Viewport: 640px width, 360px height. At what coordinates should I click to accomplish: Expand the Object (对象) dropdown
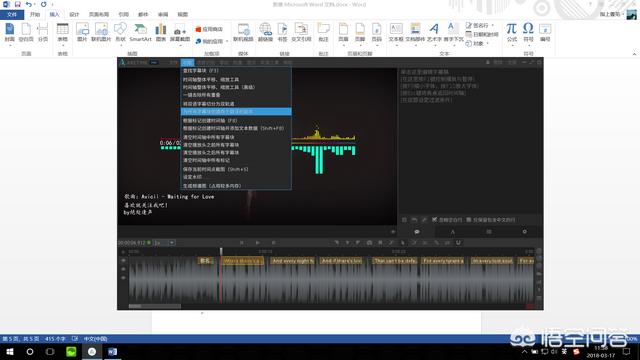click(487, 43)
